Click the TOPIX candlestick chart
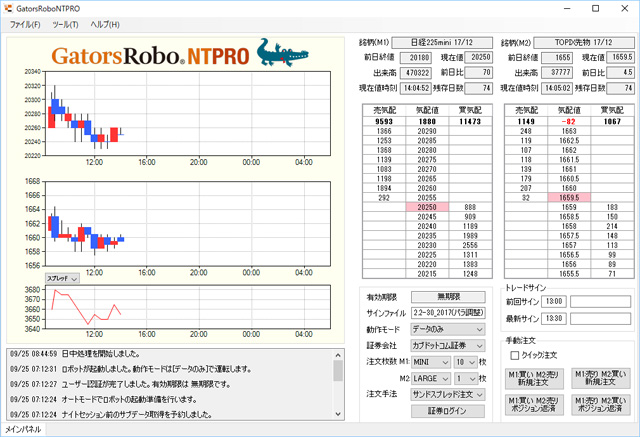 pyautogui.click(x=188, y=224)
